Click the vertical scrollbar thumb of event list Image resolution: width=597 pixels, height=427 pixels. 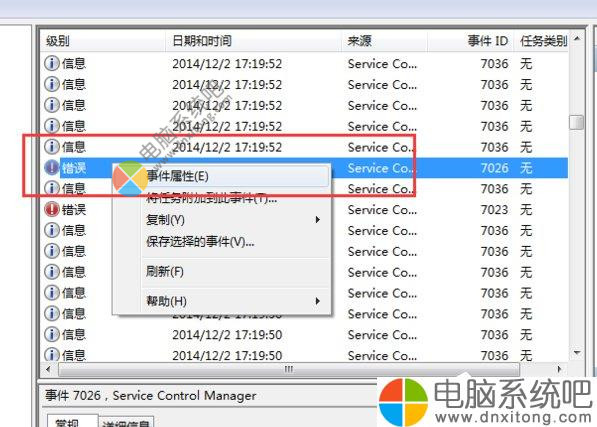pos(576,122)
